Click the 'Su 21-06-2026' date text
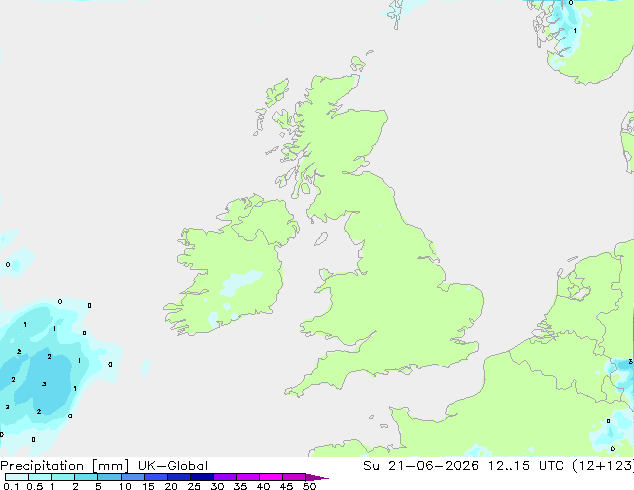The image size is (634, 490). (x=421, y=466)
